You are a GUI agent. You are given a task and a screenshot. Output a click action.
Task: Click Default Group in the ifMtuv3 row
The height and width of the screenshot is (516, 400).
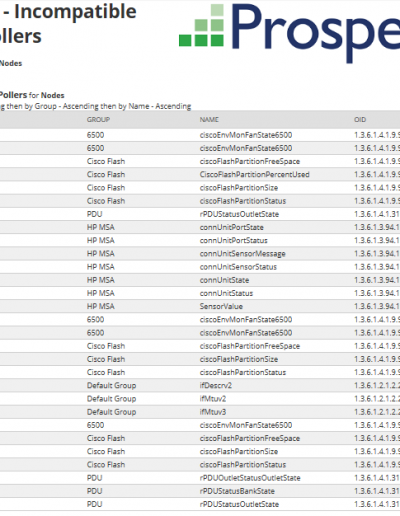(111, 412)
